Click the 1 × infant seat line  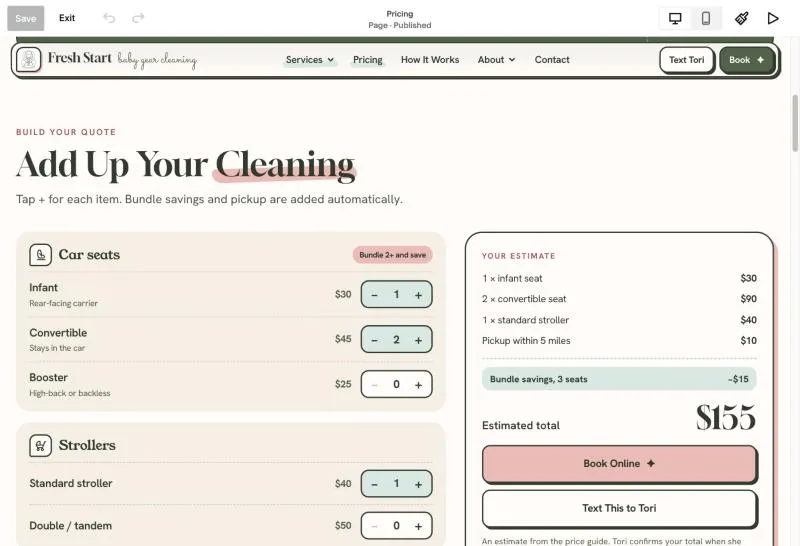619,279
